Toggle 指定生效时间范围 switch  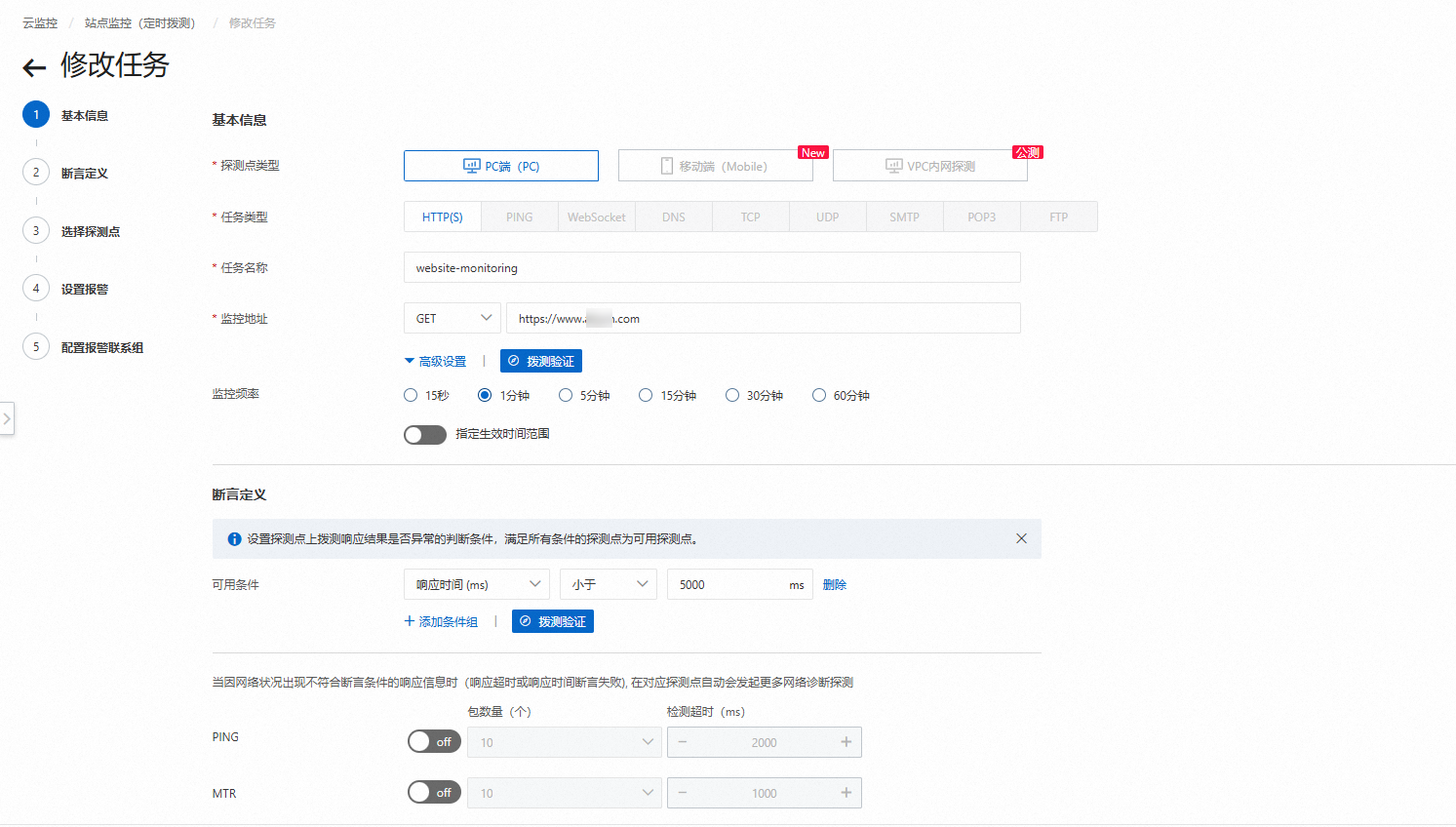(425, 435)
